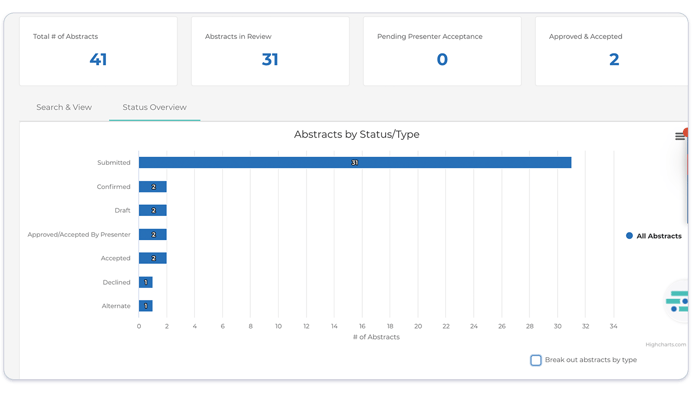The height and width of the screenshot is (395, 692).
Task: Click the Draft bar in chart
Action: (153, 211)
